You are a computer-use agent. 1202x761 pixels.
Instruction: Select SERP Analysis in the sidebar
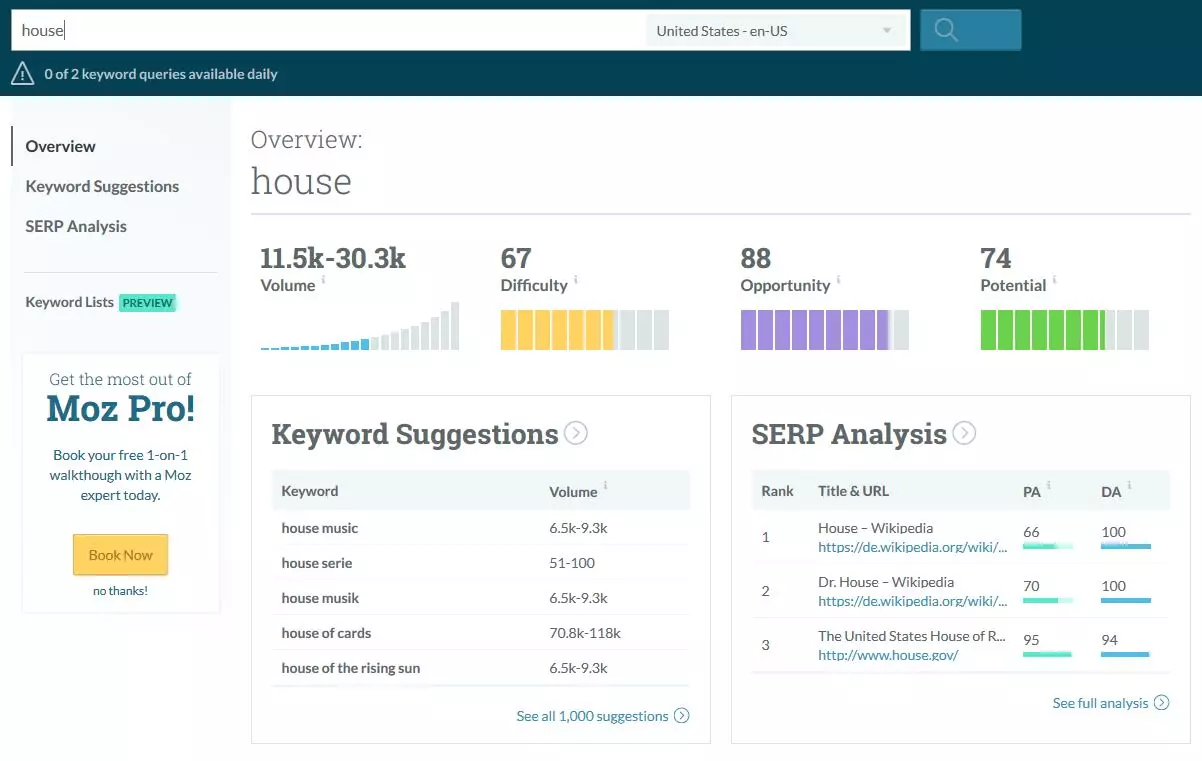coord(76,226)
